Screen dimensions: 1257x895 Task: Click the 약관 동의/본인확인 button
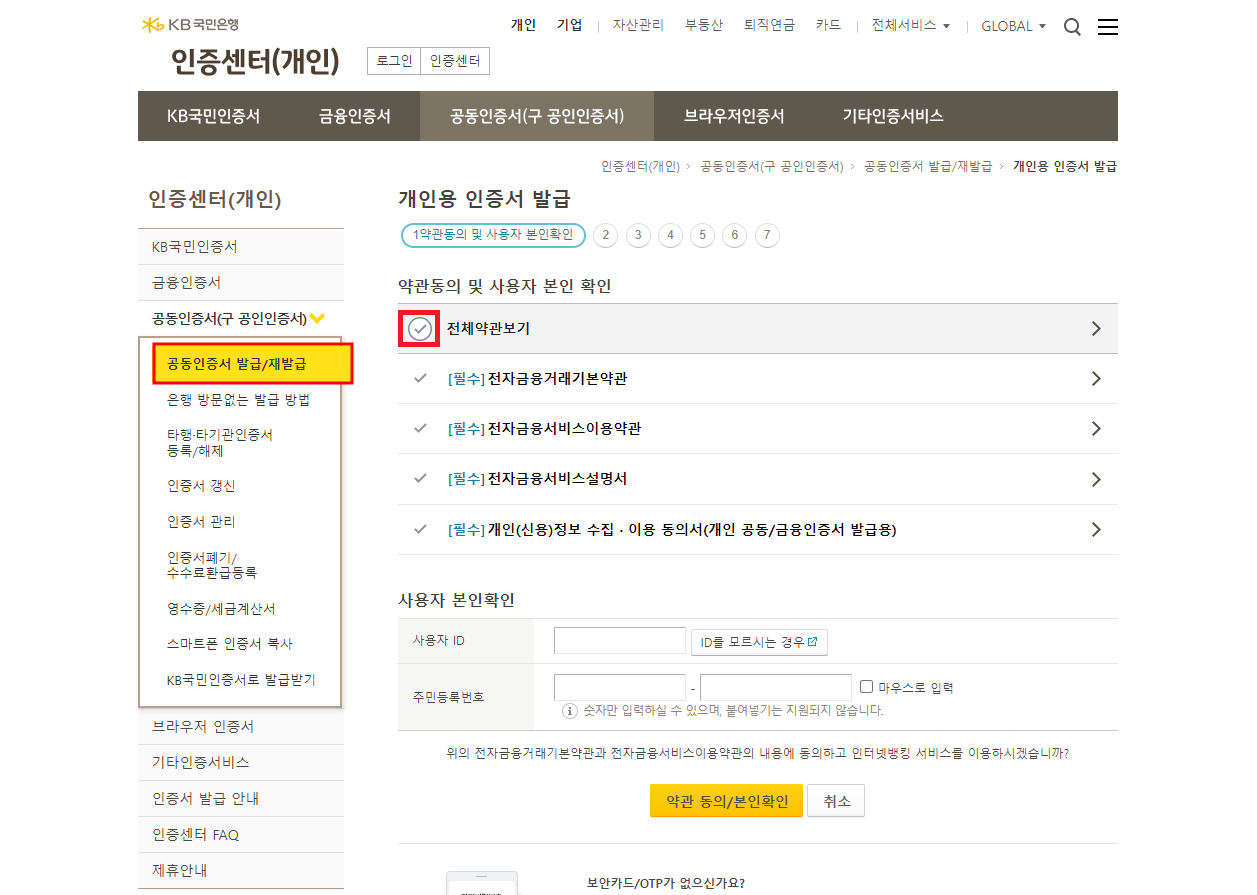pos(726,801)
